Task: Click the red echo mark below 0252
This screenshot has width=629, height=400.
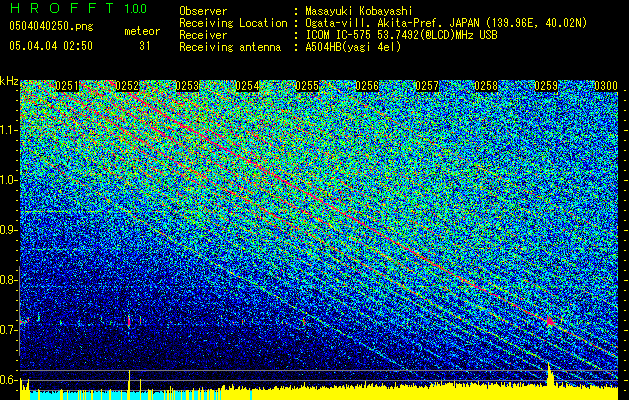Action: point(129,321)
